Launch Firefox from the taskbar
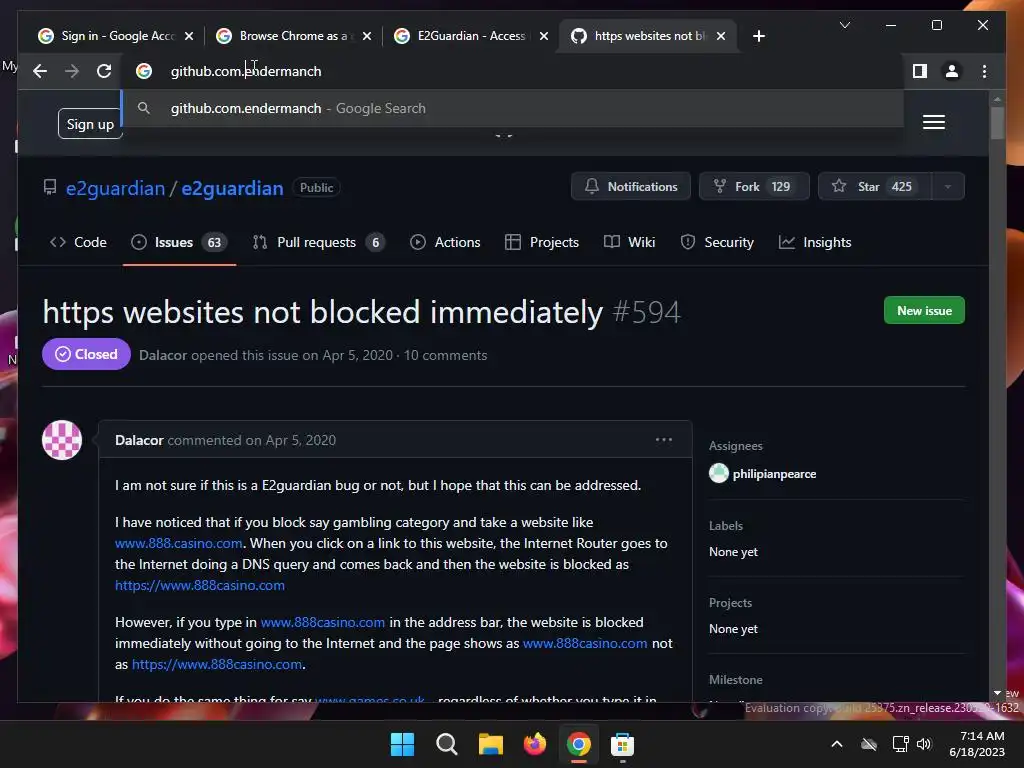The height and width of the screenshot is (768, 1024). (x=535, y=744)
